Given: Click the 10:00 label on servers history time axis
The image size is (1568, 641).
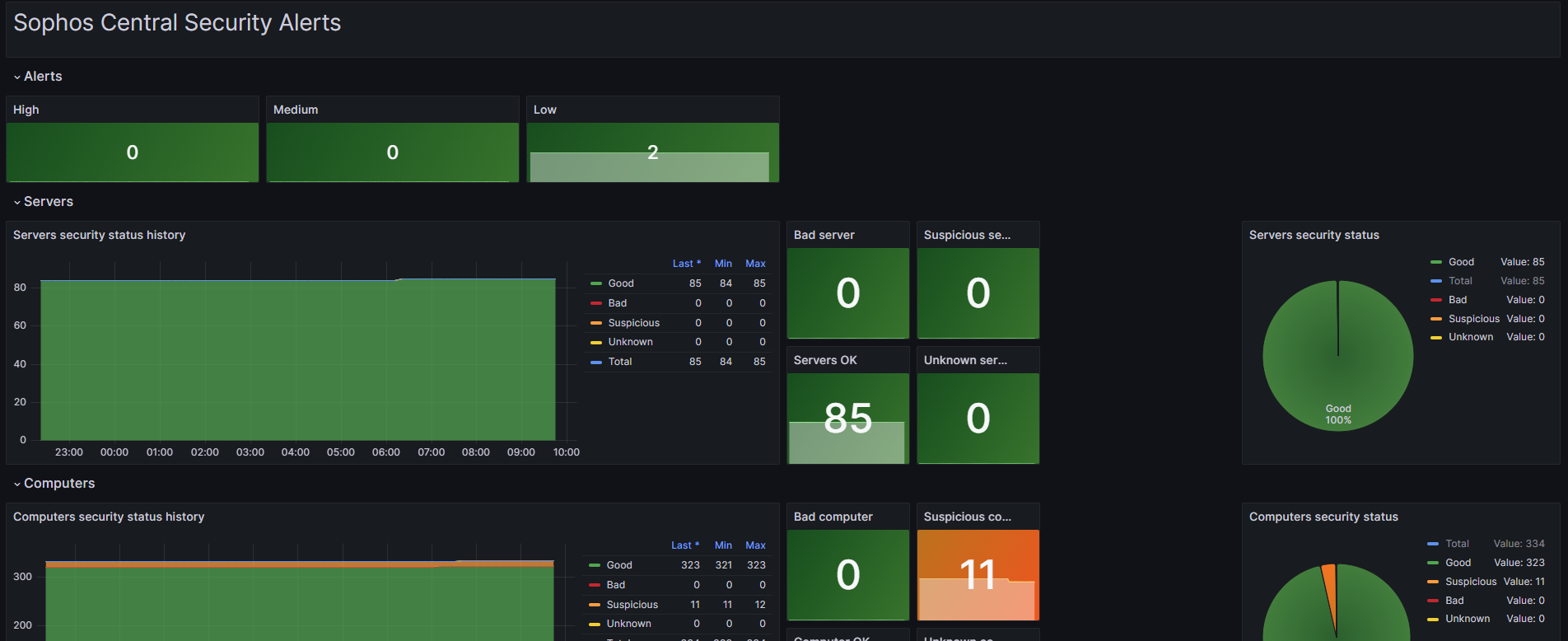Looking at the screenshot, I should click(567, 452).
